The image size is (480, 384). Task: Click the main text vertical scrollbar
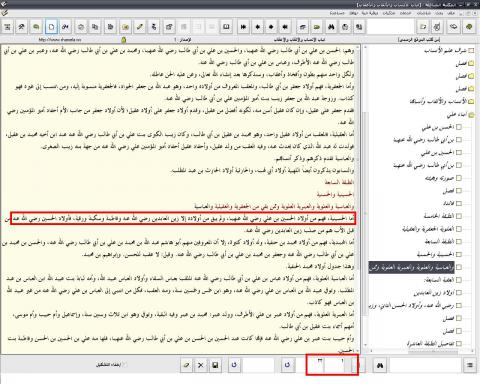pos(359,200)
